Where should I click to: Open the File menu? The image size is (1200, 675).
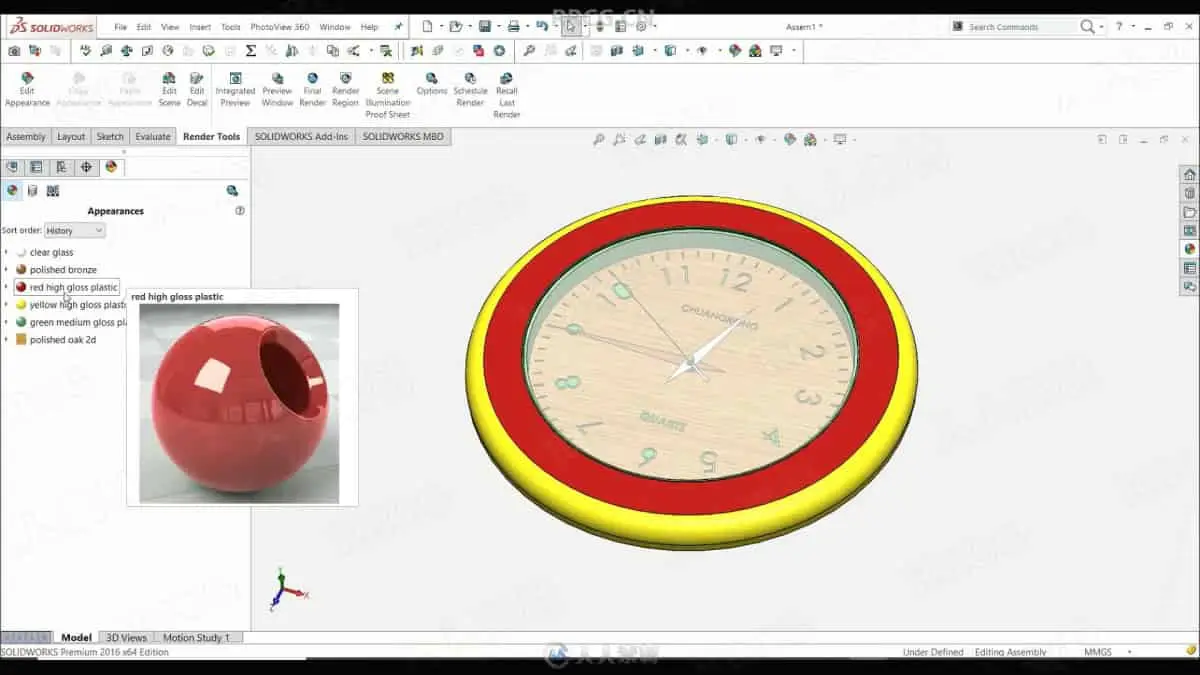pyautogui.click(x=120, y=27)
